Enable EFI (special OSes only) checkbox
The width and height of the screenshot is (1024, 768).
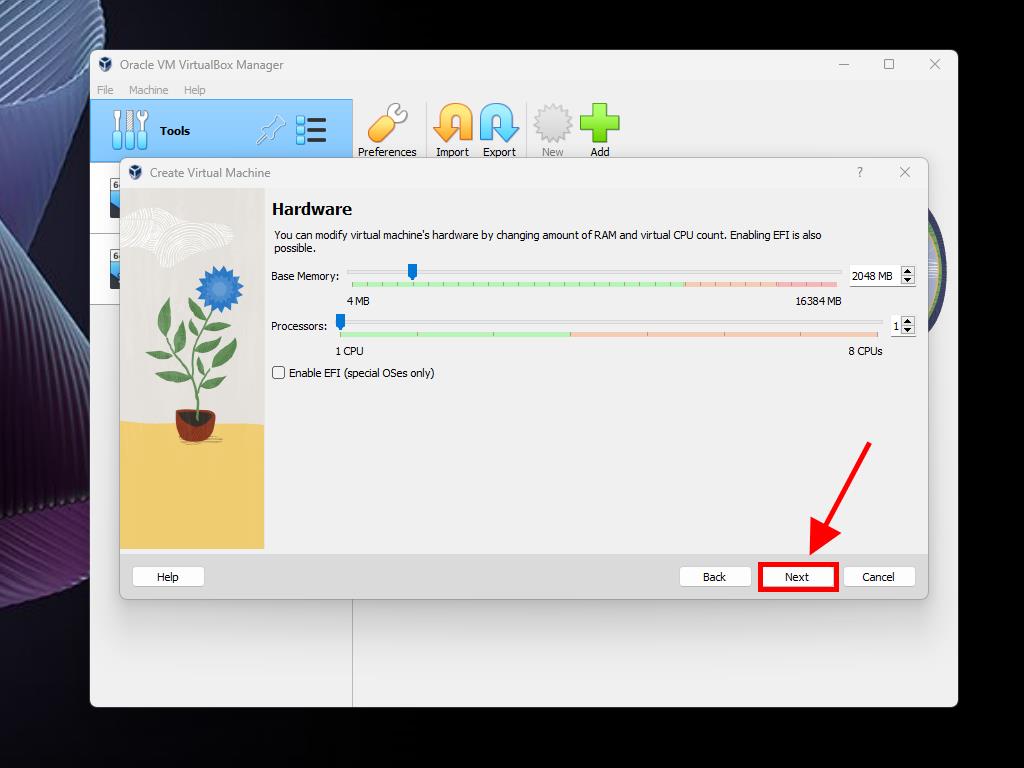[279, 373]
